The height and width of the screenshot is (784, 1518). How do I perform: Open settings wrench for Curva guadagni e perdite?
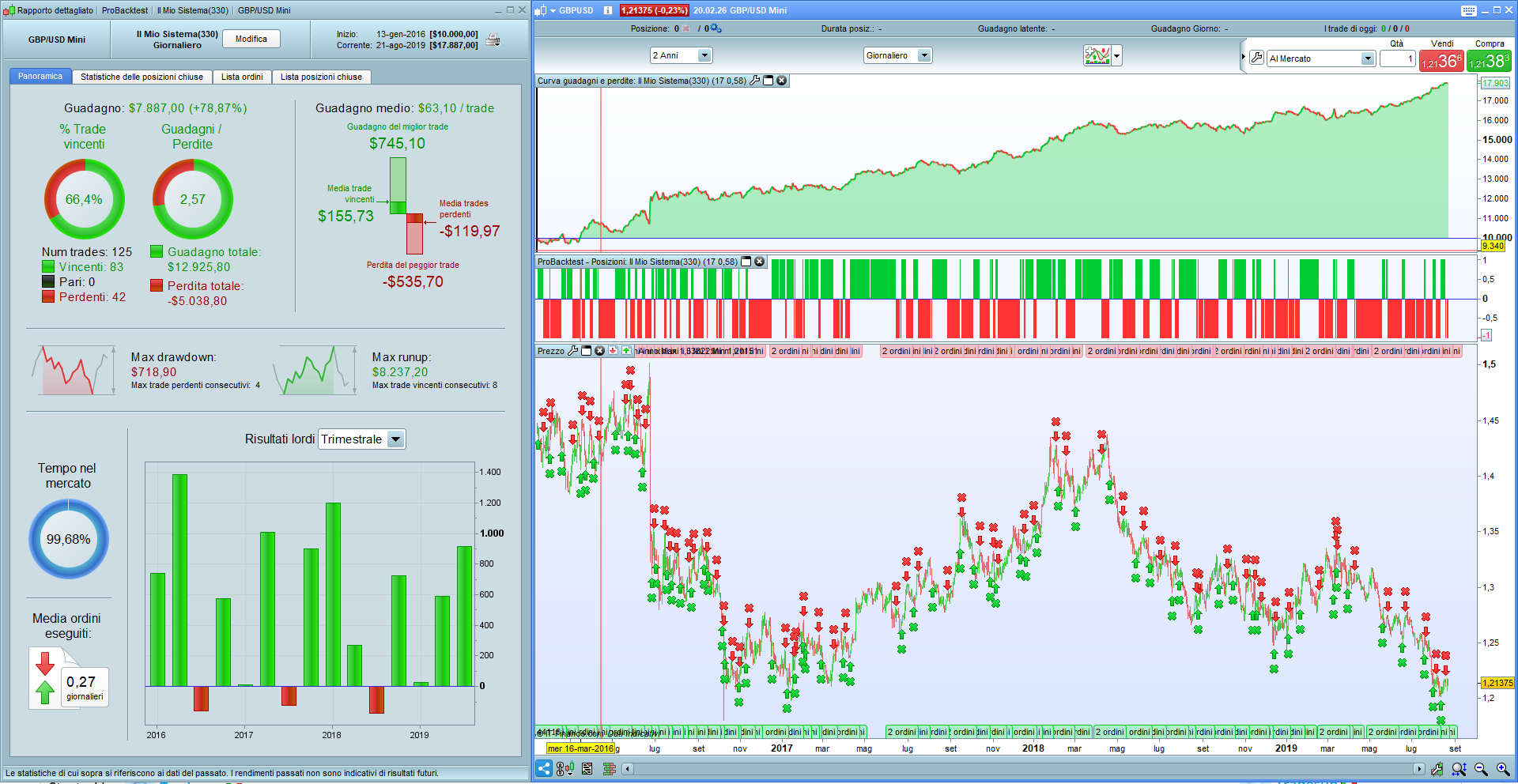pos(754,81)
